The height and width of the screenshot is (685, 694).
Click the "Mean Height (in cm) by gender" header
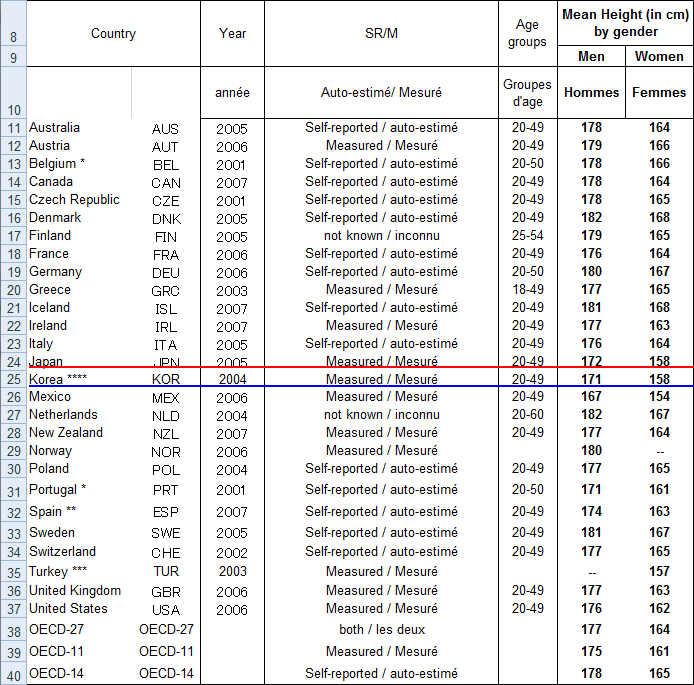[x=625, y=24]
